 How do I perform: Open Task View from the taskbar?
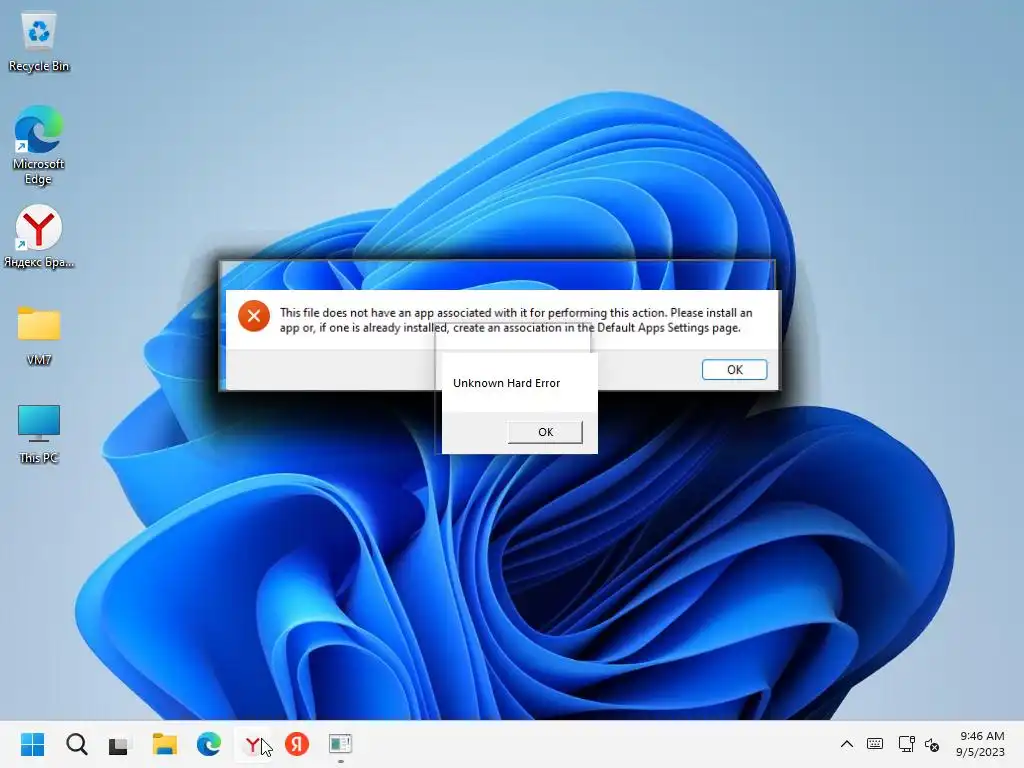(119, 744)
